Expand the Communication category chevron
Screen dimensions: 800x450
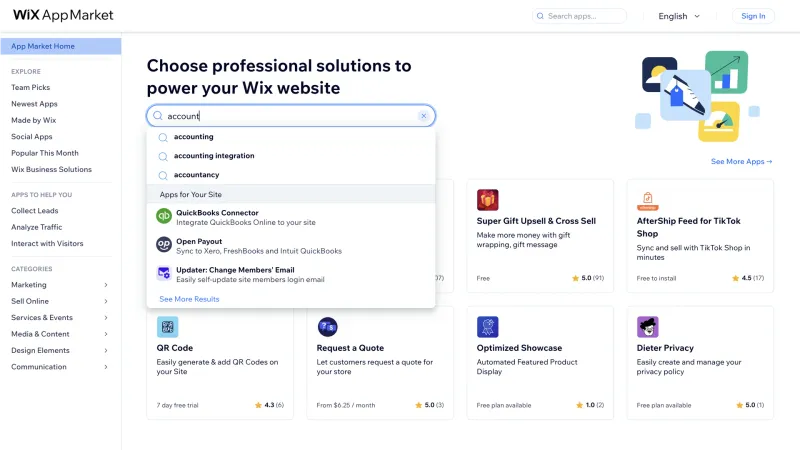coord(106,367)
